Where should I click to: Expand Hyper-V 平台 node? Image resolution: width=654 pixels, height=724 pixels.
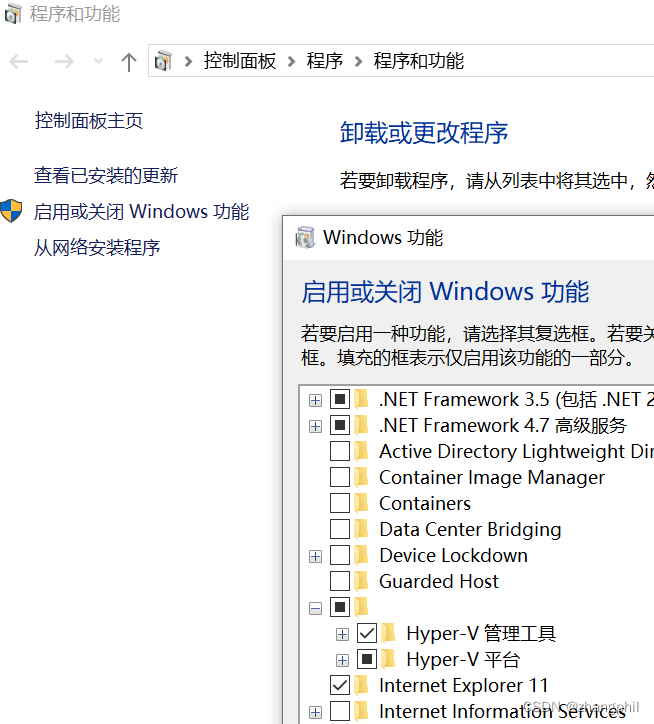(x=342, y=660)
